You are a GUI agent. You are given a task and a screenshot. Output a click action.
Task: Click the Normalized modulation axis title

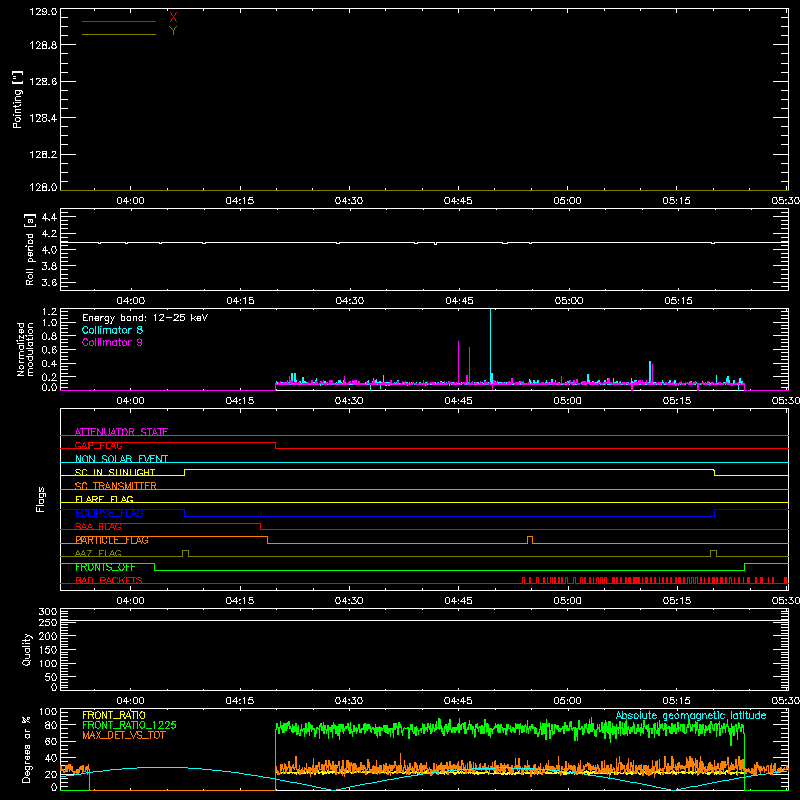click(x=25, y=349)
